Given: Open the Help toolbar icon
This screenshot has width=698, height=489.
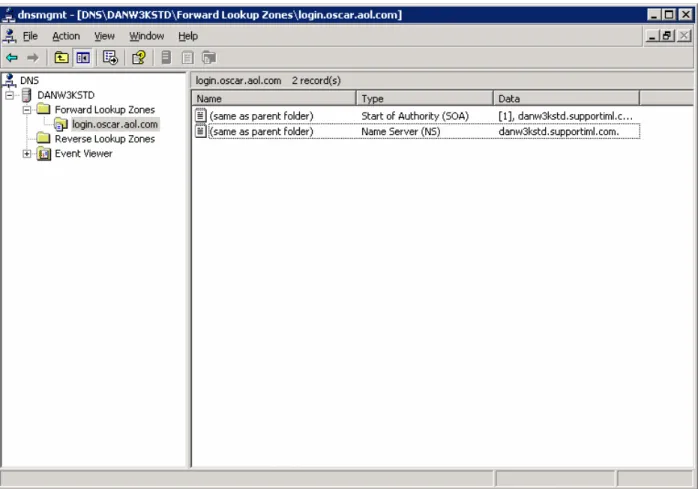Looking at the screenshot, I should [138, 57].
